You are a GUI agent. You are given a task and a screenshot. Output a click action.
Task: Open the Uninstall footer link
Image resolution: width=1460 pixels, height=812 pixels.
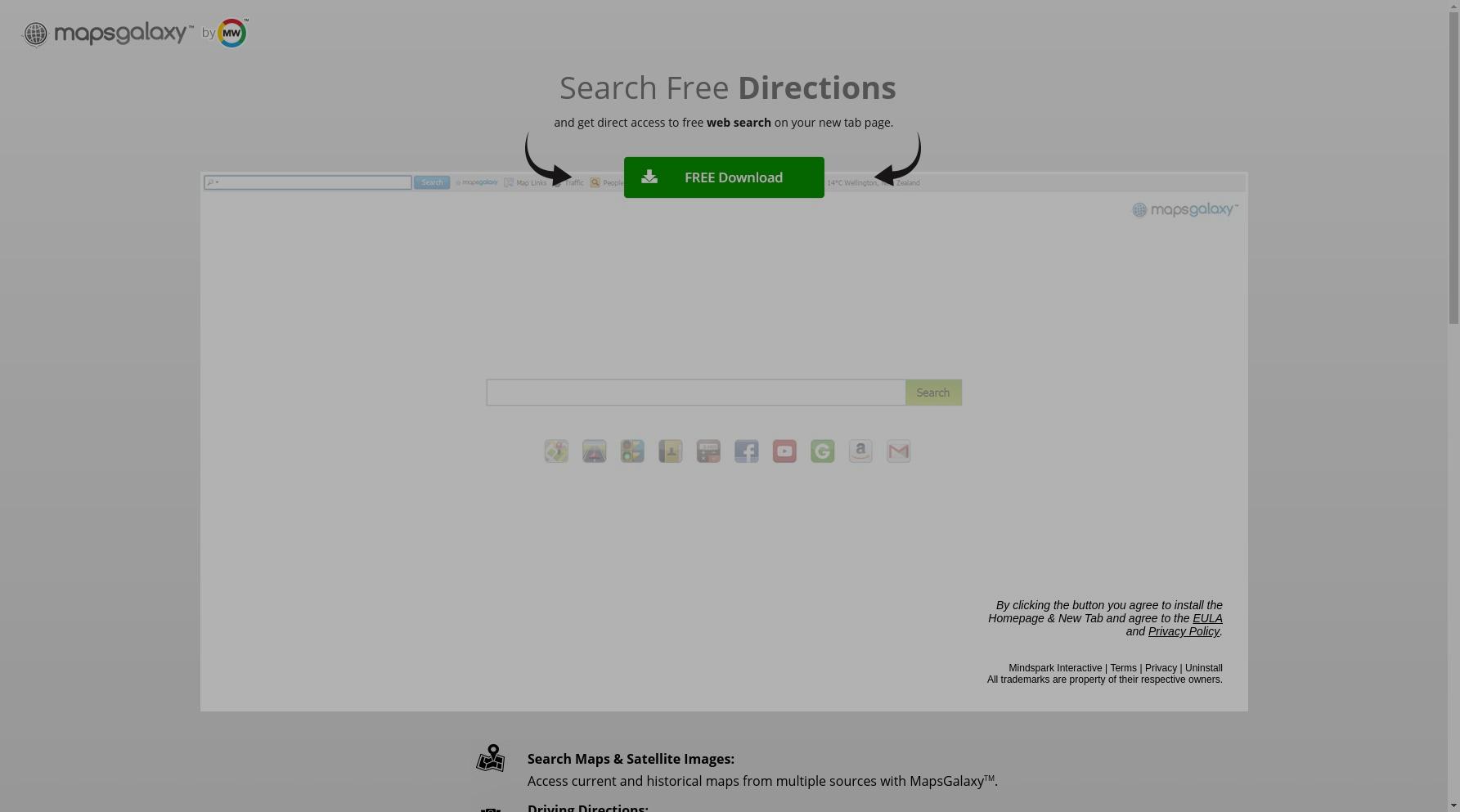[x=1204, y=668]
